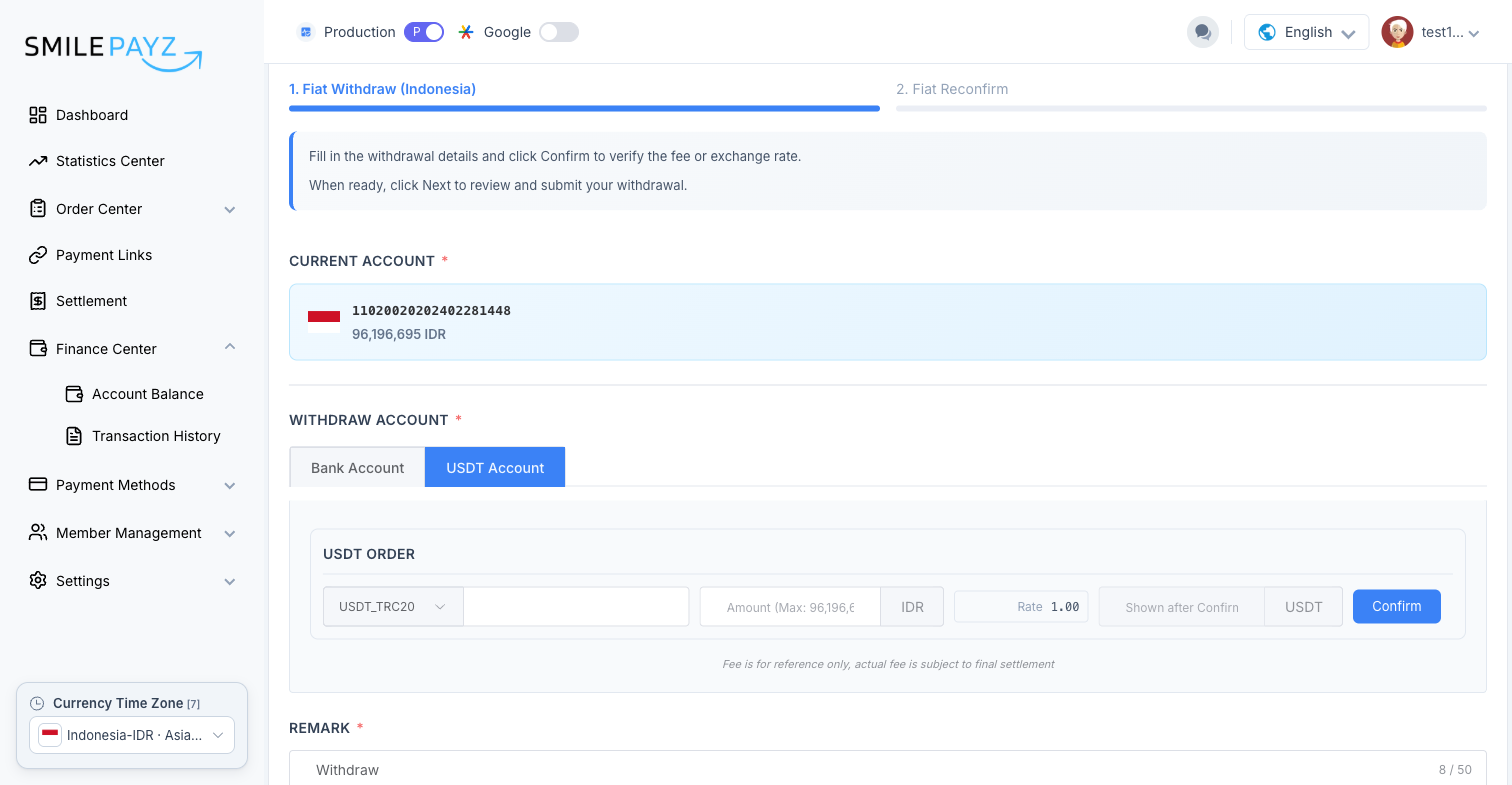Click the 96,196,695 IDR balance text
This screenshot has width=1512, height=785.
point(399,334)
